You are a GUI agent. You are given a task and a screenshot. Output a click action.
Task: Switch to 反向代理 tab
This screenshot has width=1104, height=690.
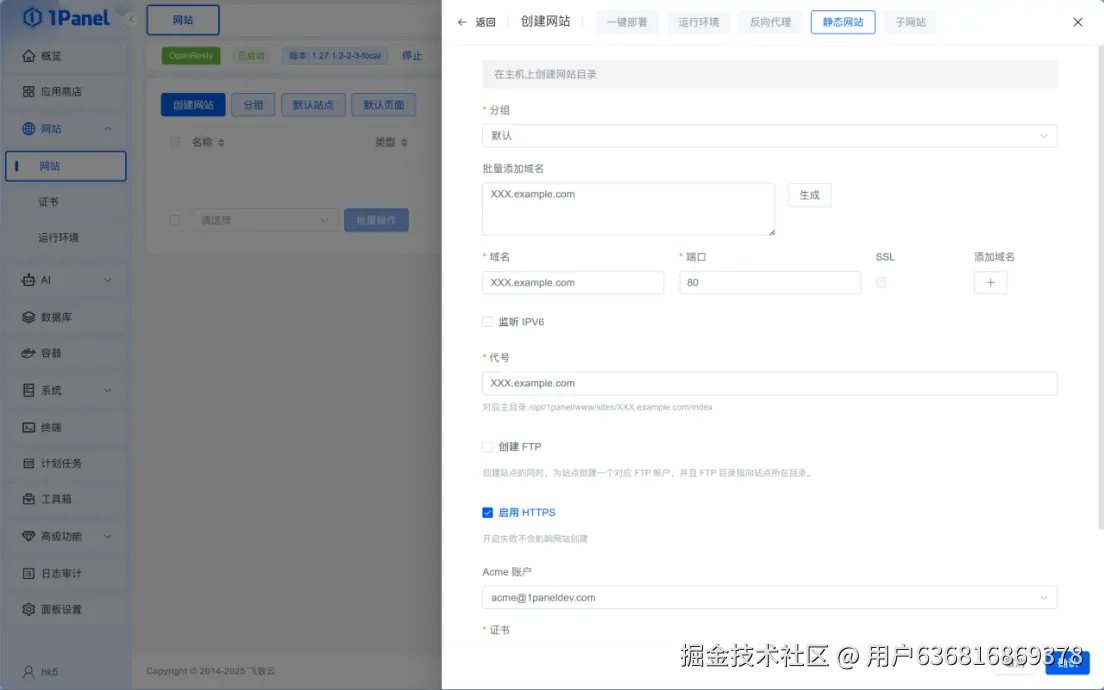(770, 23)
